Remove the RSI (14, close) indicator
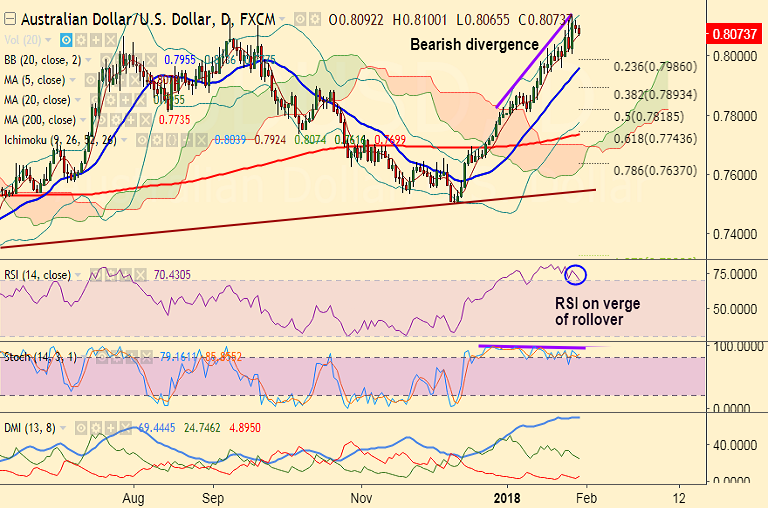The image size is (768, 509). [140, 275]
